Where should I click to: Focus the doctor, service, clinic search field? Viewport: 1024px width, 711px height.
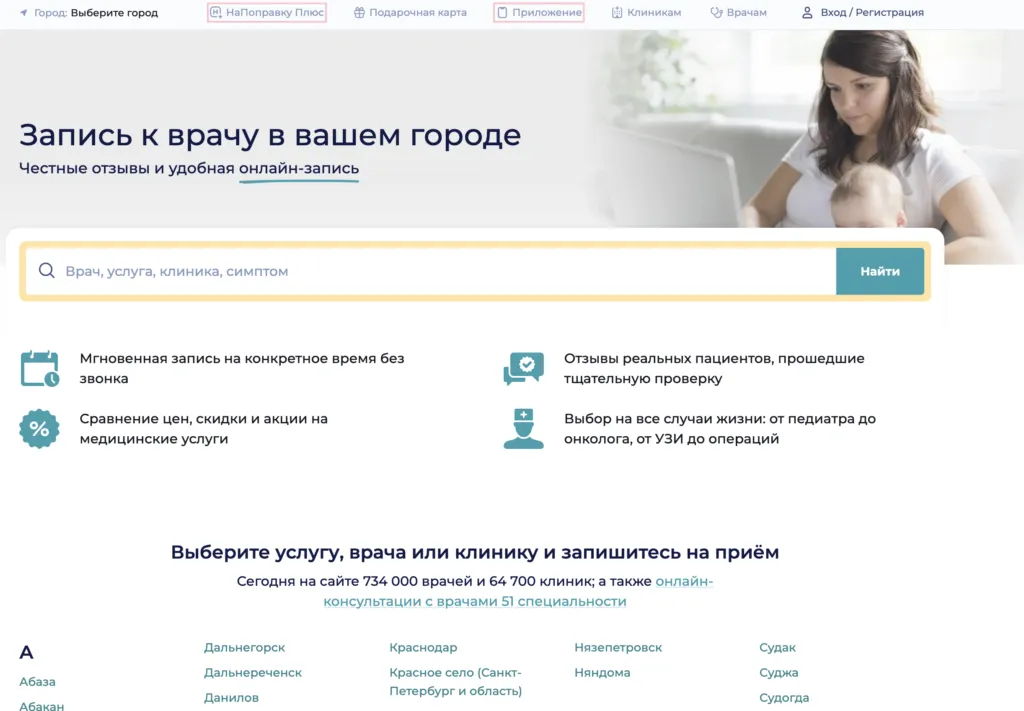(440, 271)
